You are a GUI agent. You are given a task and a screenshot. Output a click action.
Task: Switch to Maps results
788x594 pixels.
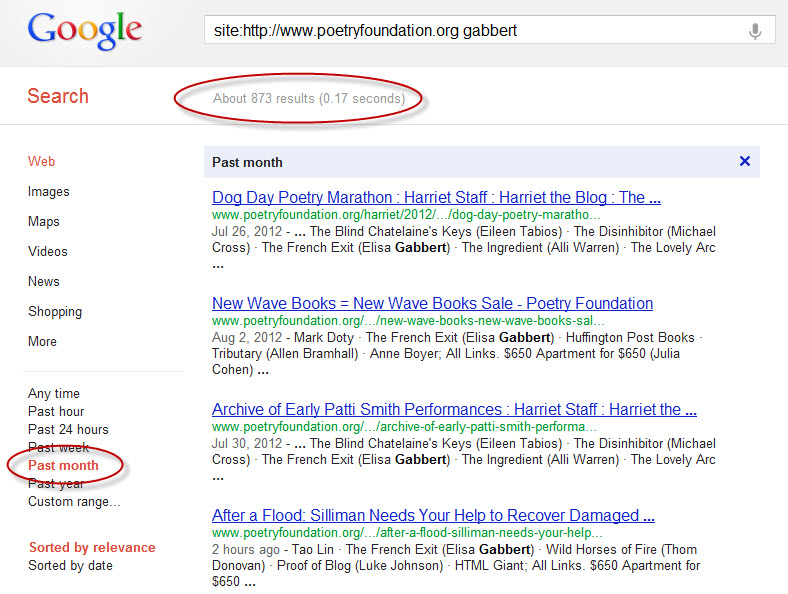43,222
